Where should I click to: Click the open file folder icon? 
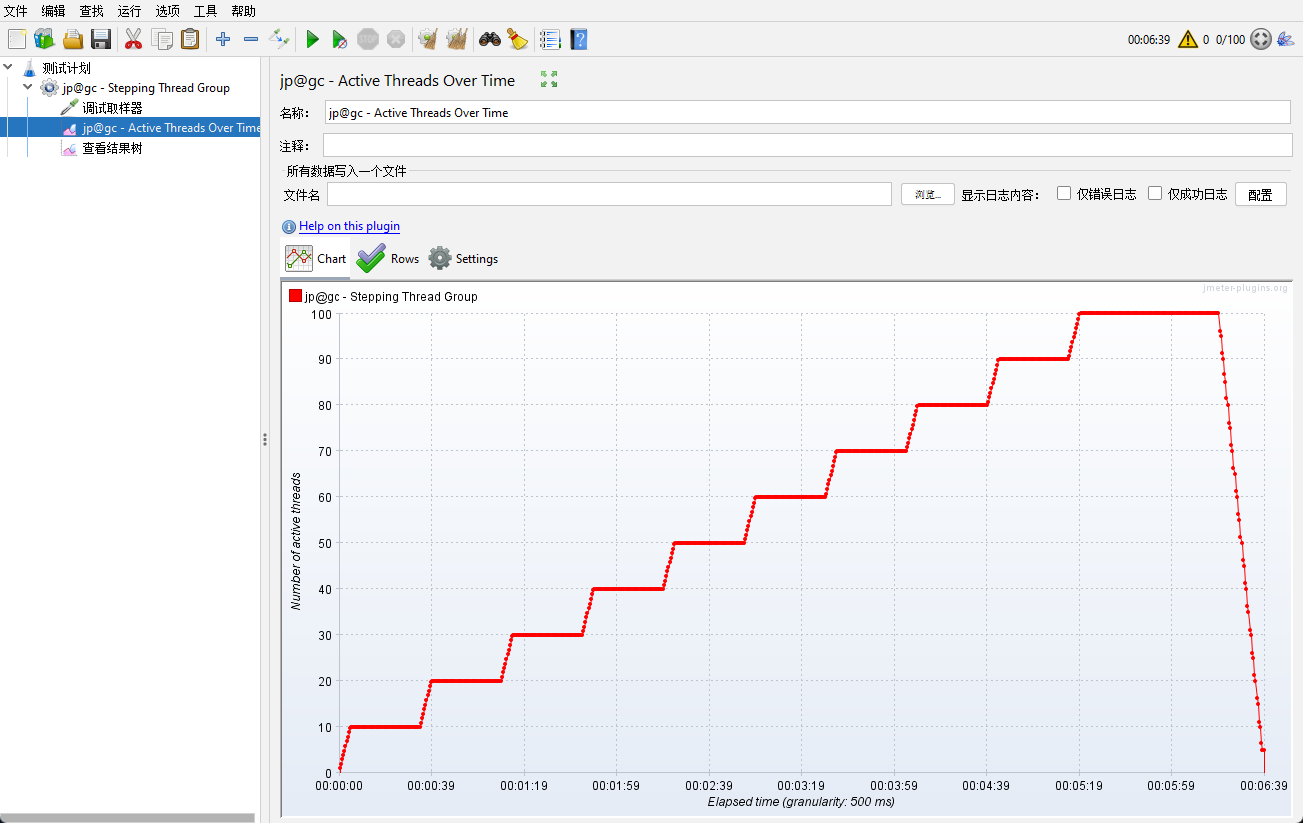click(73, 39)
